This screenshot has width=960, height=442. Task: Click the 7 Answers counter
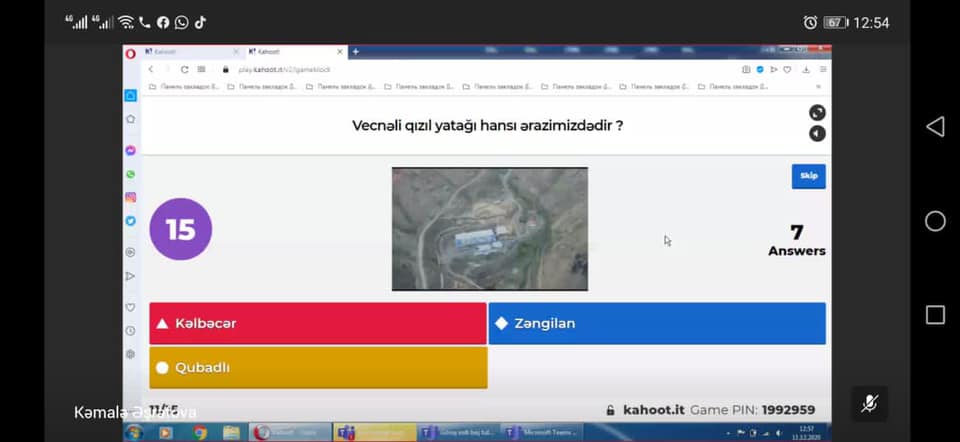(x=797, y=240)
